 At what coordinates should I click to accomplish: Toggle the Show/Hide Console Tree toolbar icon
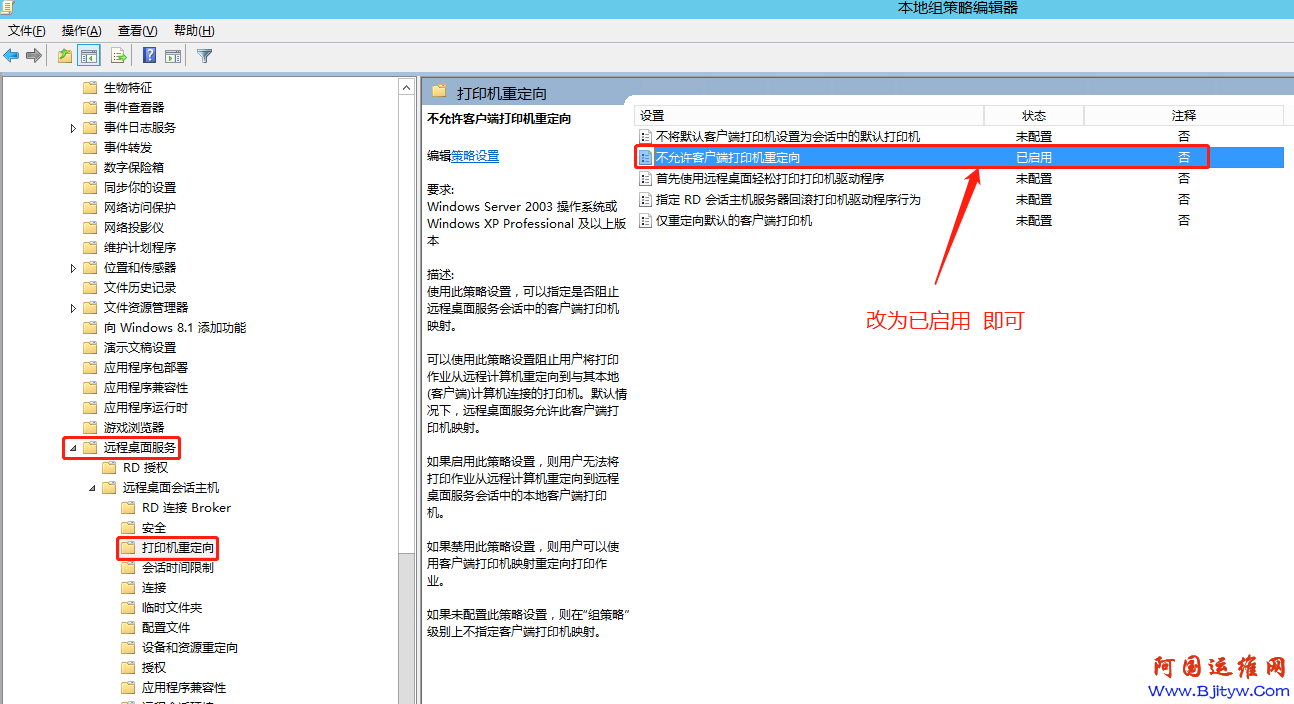pyautogui.click(x=89, y=56)
